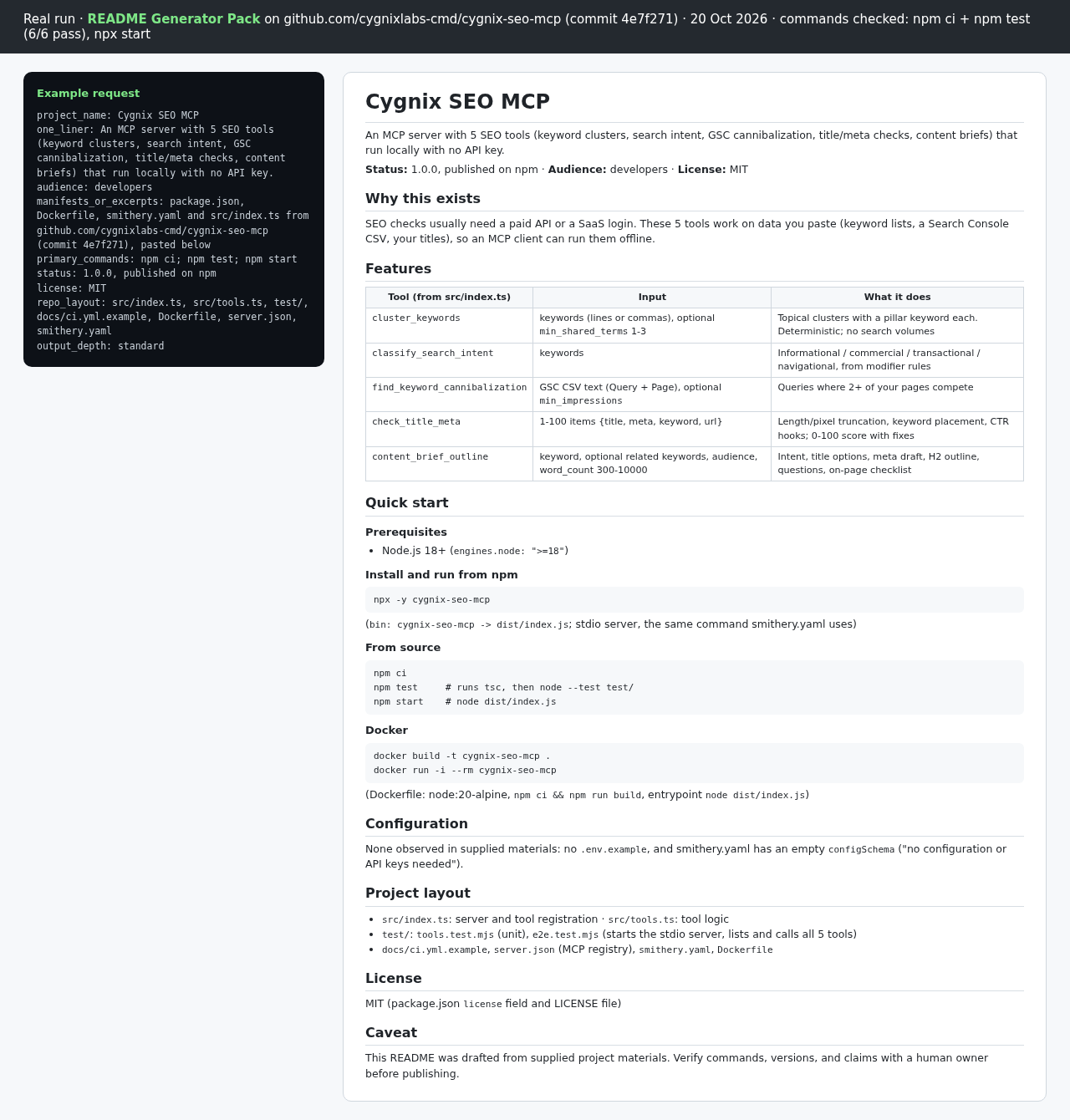The width and height of the screenshot is (1070, 1120).
Task: Click the Status: 1.0.0 metadata line
Action: (557, 170)
